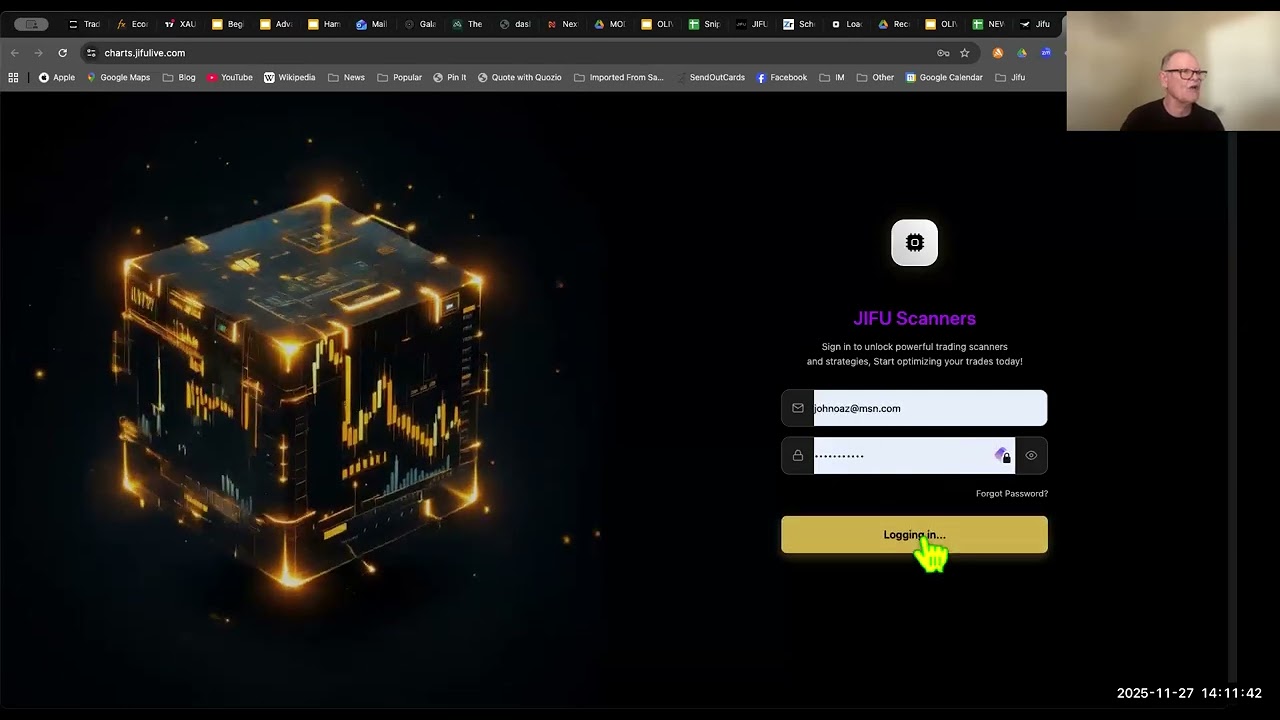1280x720 pixels.
Task: Expand the News bookmarks folder
Action: coord(346,77)
